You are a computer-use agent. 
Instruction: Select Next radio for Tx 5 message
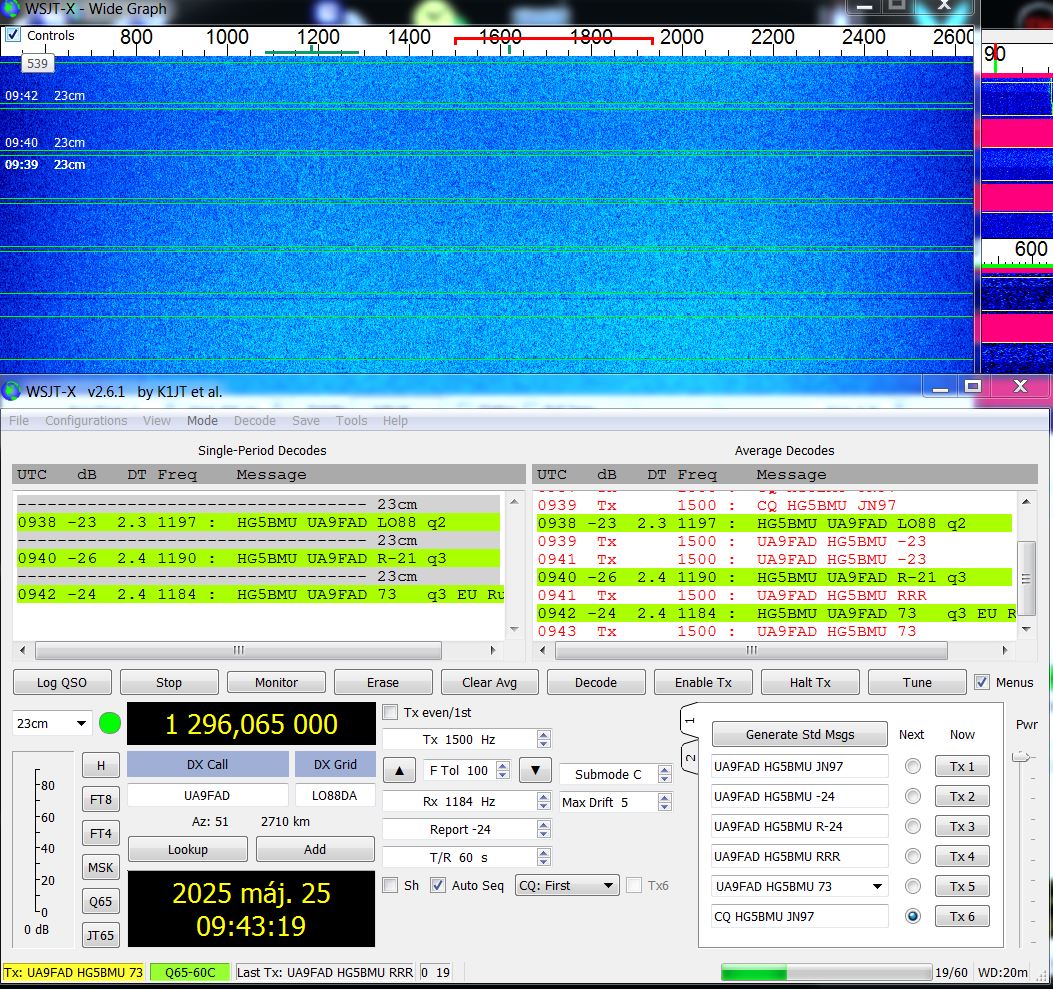click(x=913, y=886)
